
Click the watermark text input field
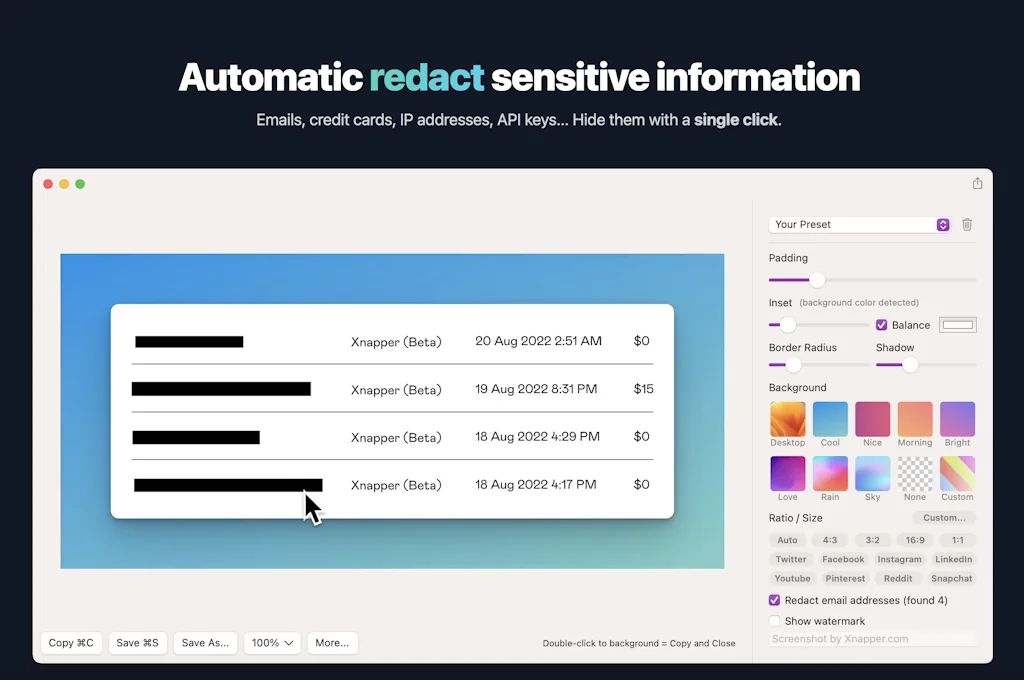point(872,639)
